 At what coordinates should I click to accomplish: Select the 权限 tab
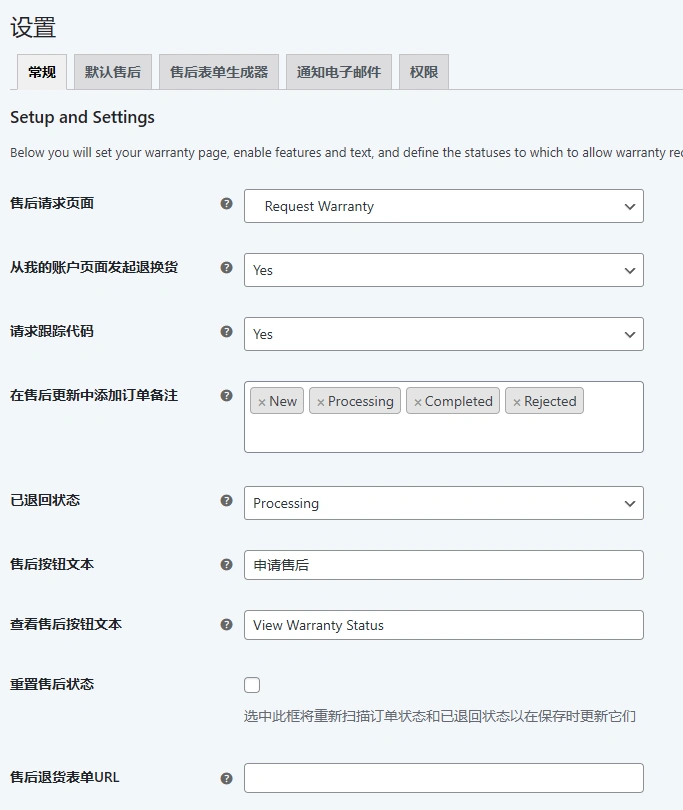[x=423, y=71]
